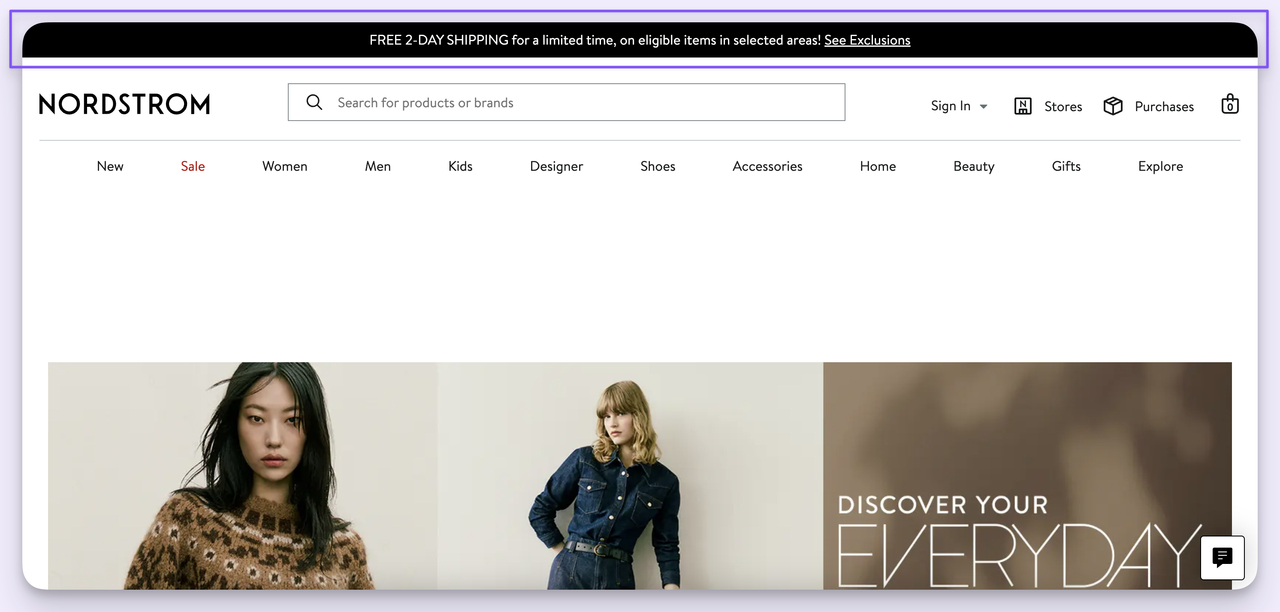Screen dimensions: 1280x612
Task: Open the Shoes menu
Action: (658, 166)
